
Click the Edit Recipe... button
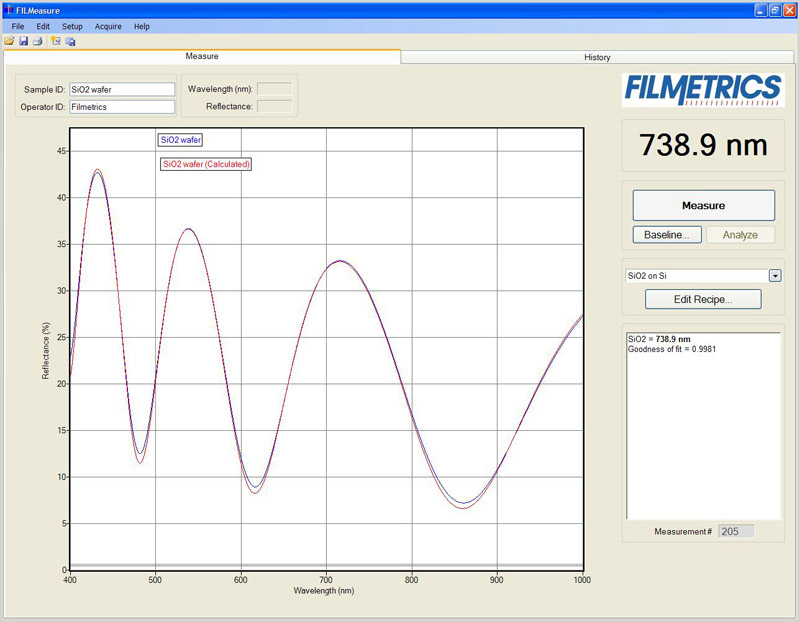point(702,299)
